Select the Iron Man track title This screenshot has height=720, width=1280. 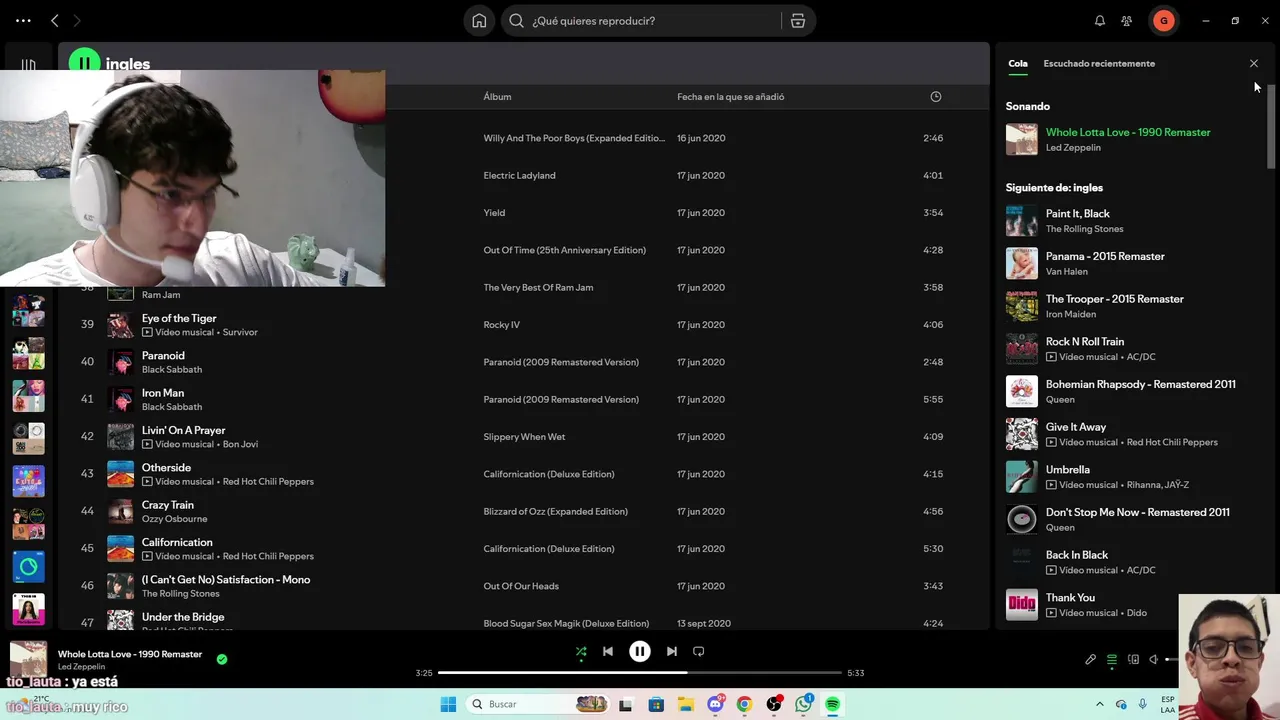click(162, 393)
